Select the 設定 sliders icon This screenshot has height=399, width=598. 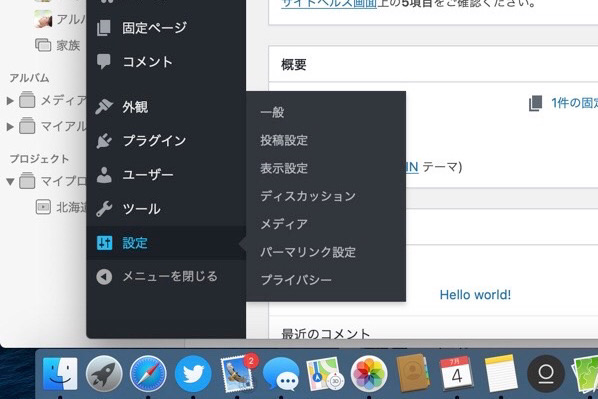pyautogui.click(x=104, y=243)
